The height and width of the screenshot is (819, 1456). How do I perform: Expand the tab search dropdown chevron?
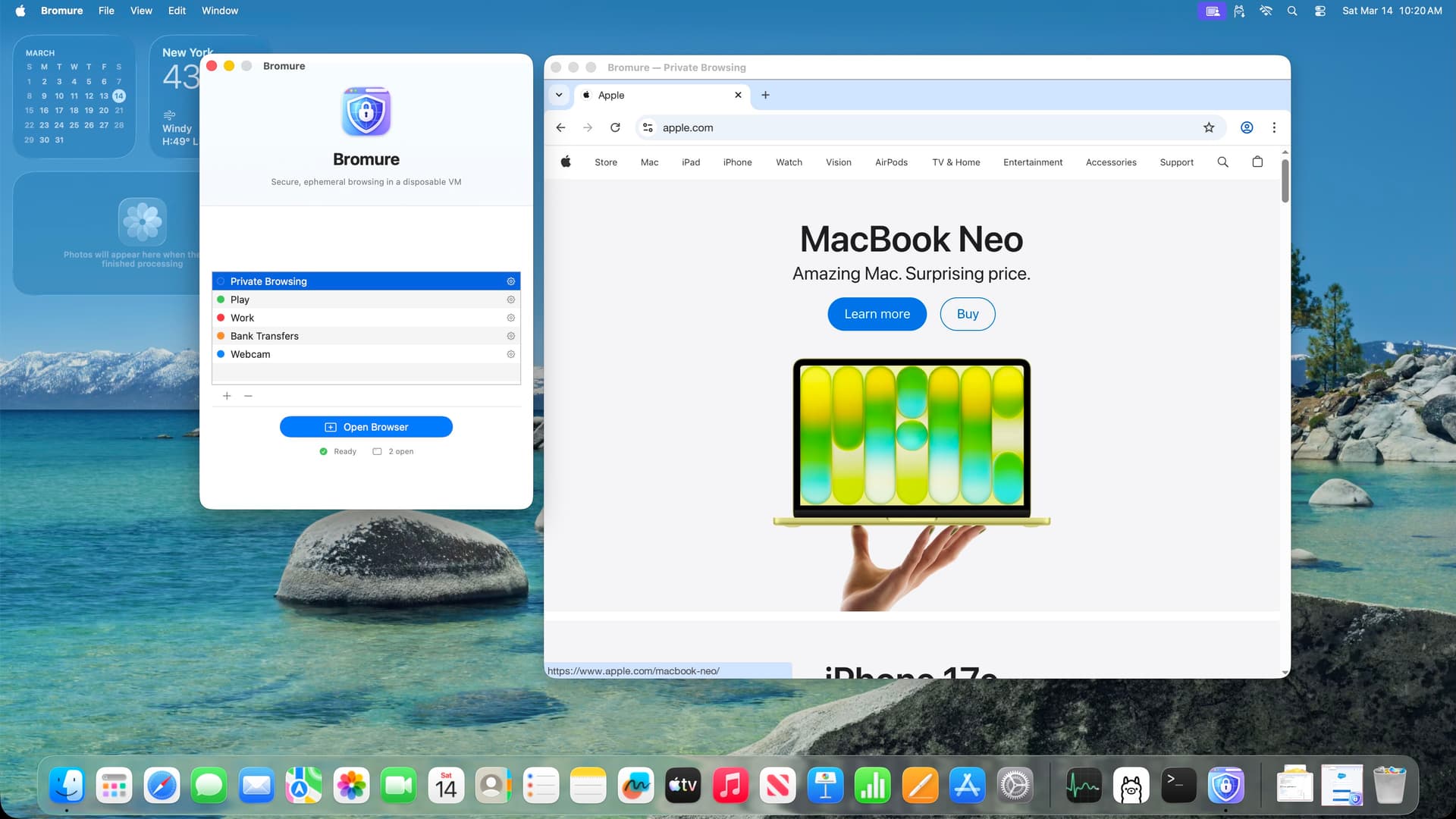point(559,95)
